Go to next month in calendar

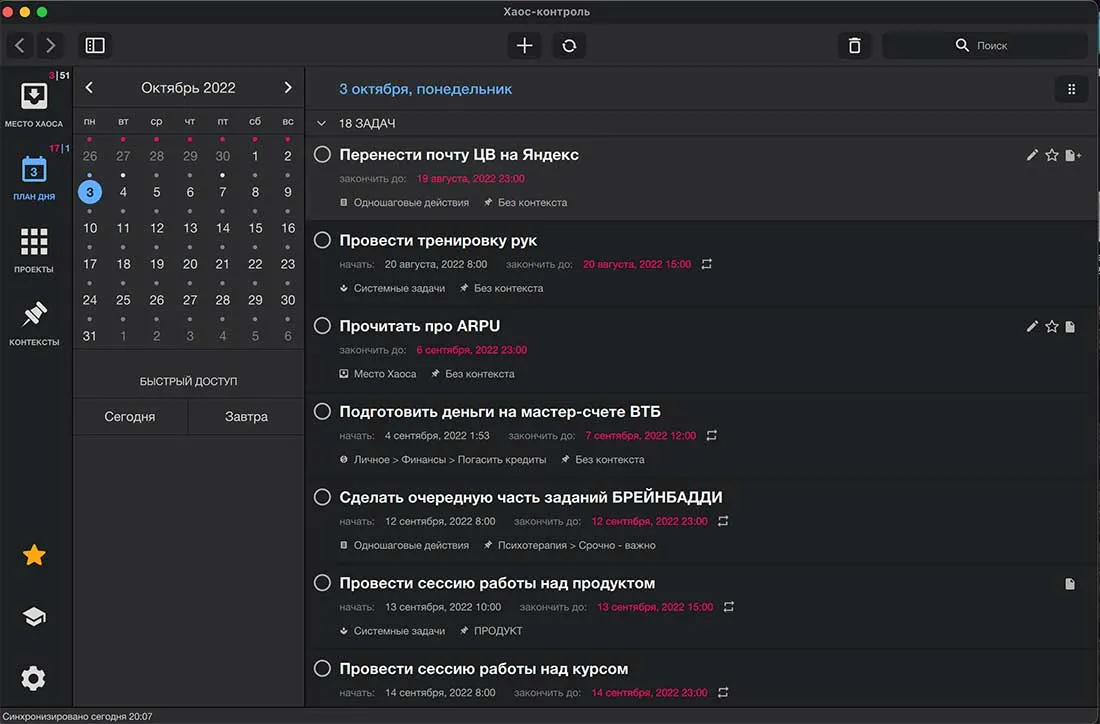tap(288, 88)
